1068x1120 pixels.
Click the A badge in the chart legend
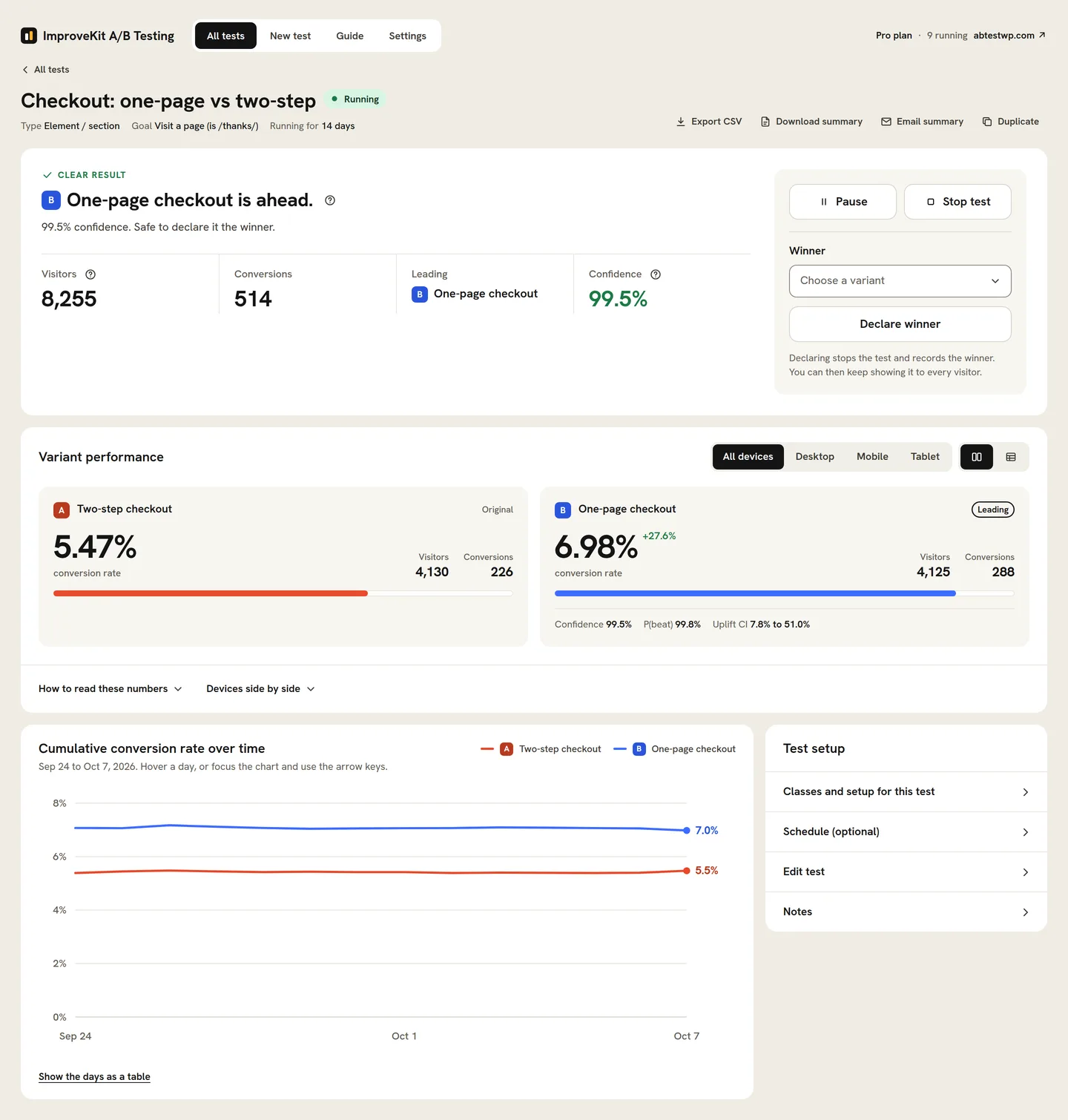tap(507, 749)
